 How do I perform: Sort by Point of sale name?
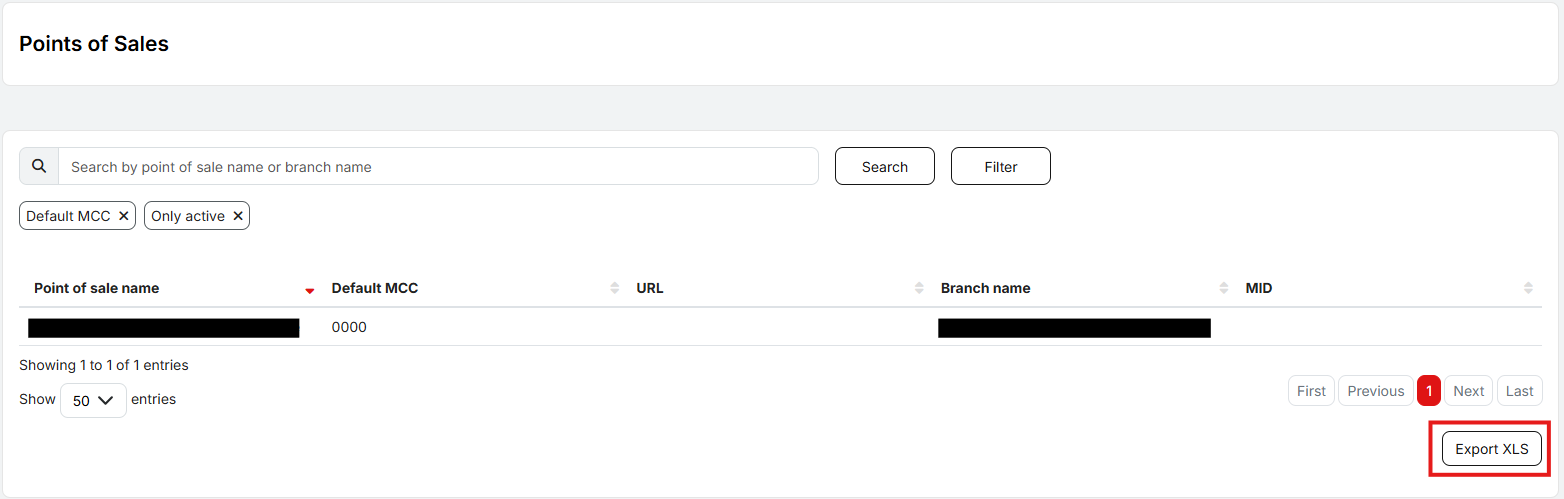click(x=309, y=289)
